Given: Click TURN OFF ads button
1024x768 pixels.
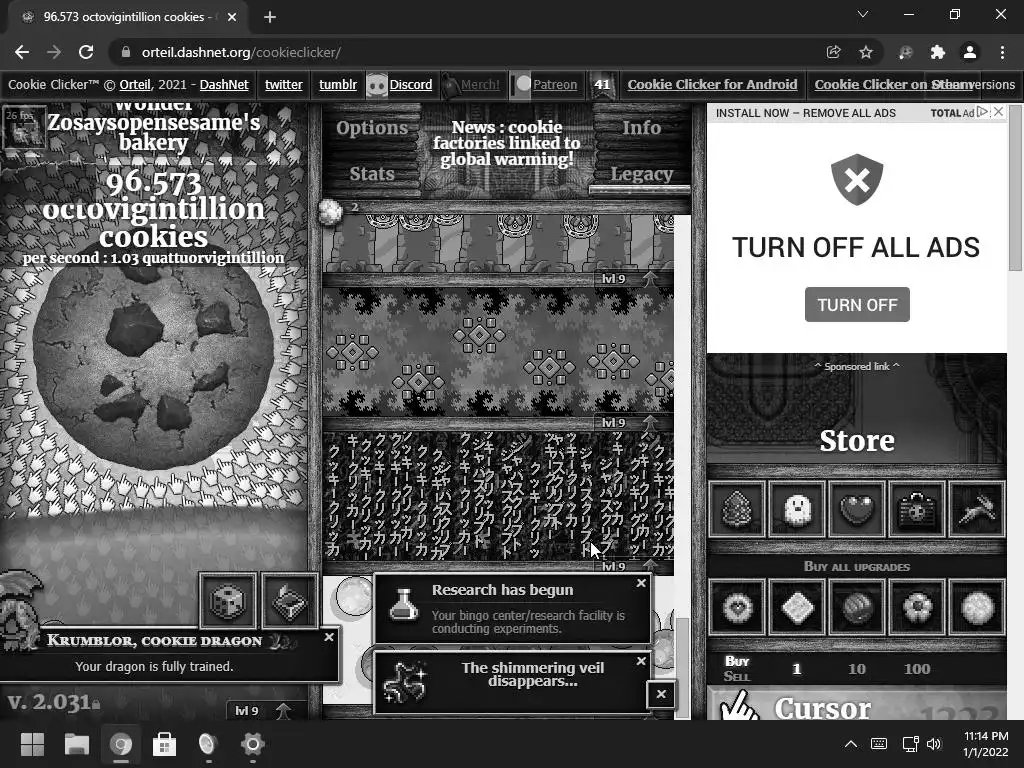Looking at the screenshot, I should (x=857, y=304).
